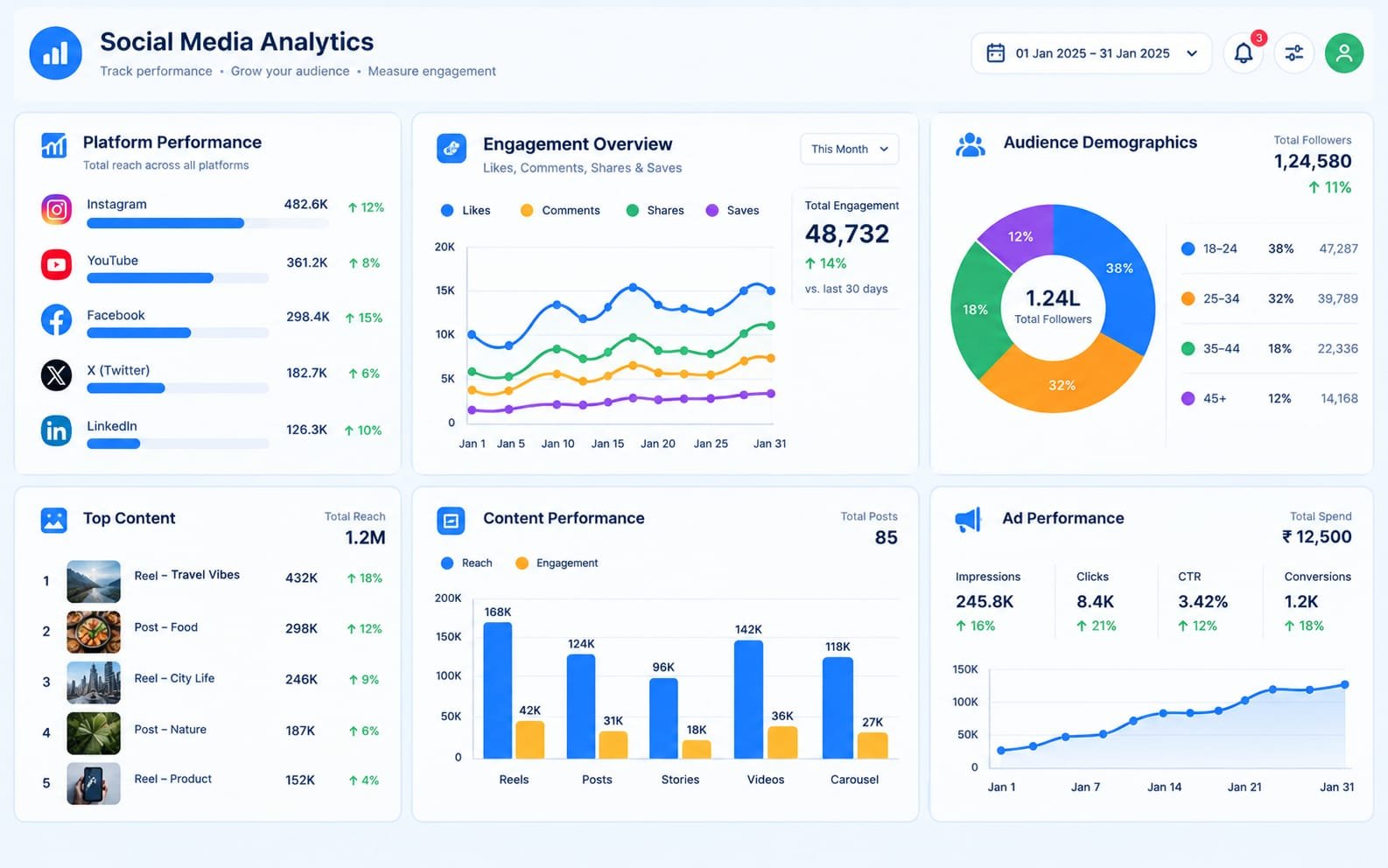This screenshot has width=1388, height=868.
Task: Click the LinkedIn platform icon
Action: point(57,430)
